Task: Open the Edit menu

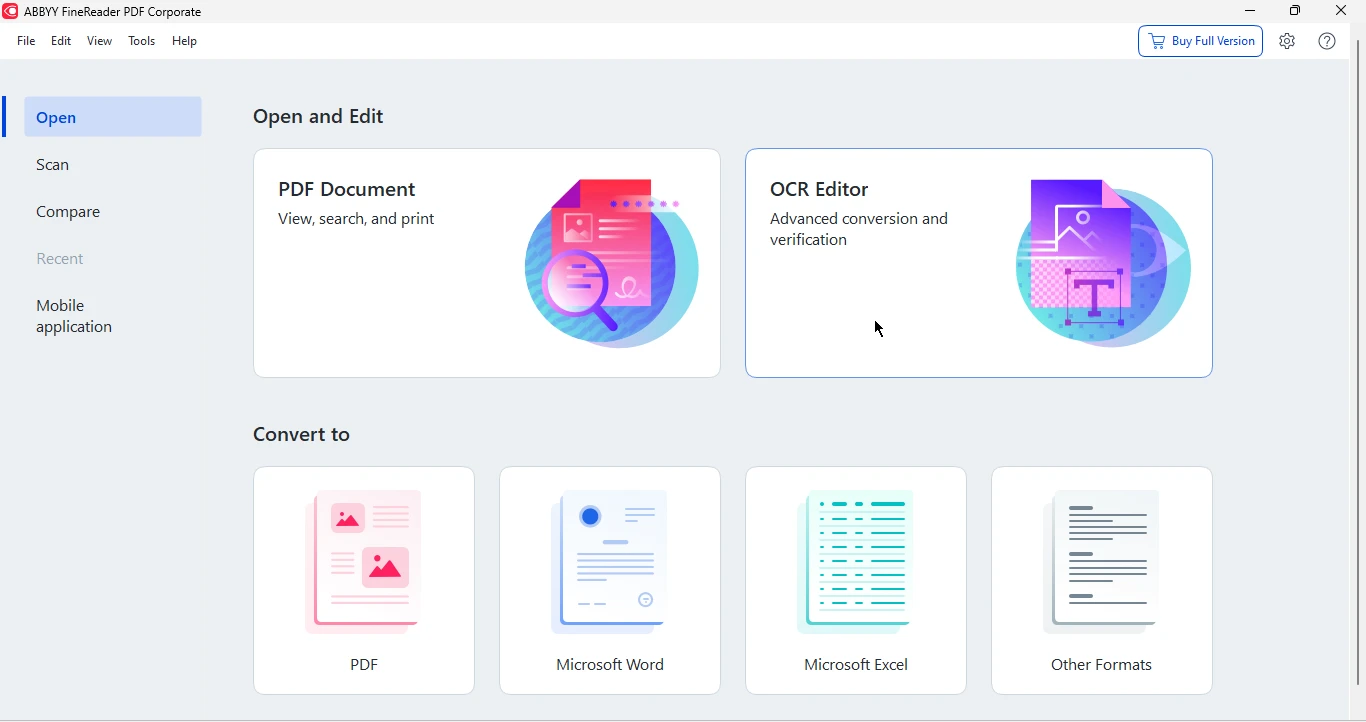Action: [62, 42]
